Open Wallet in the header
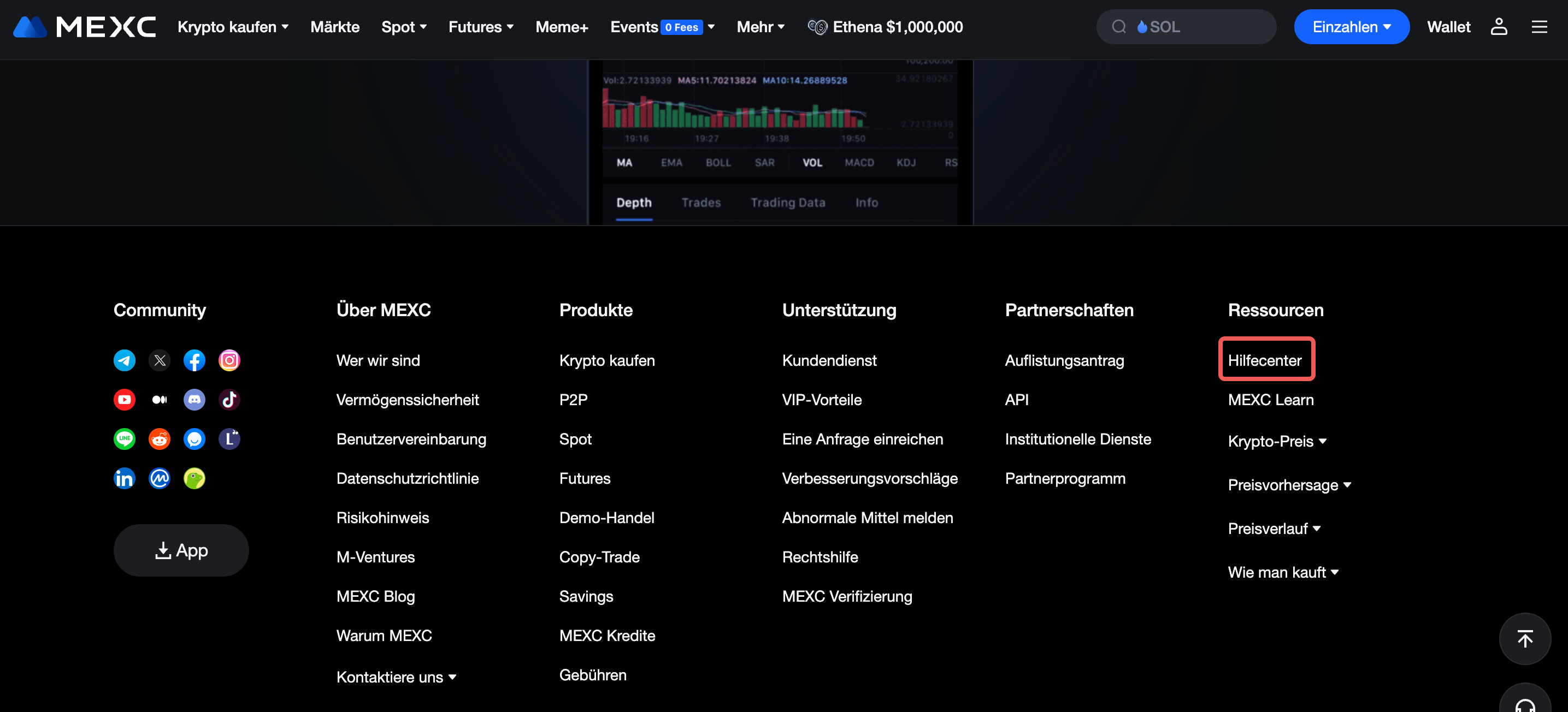 coord(1449,27)
